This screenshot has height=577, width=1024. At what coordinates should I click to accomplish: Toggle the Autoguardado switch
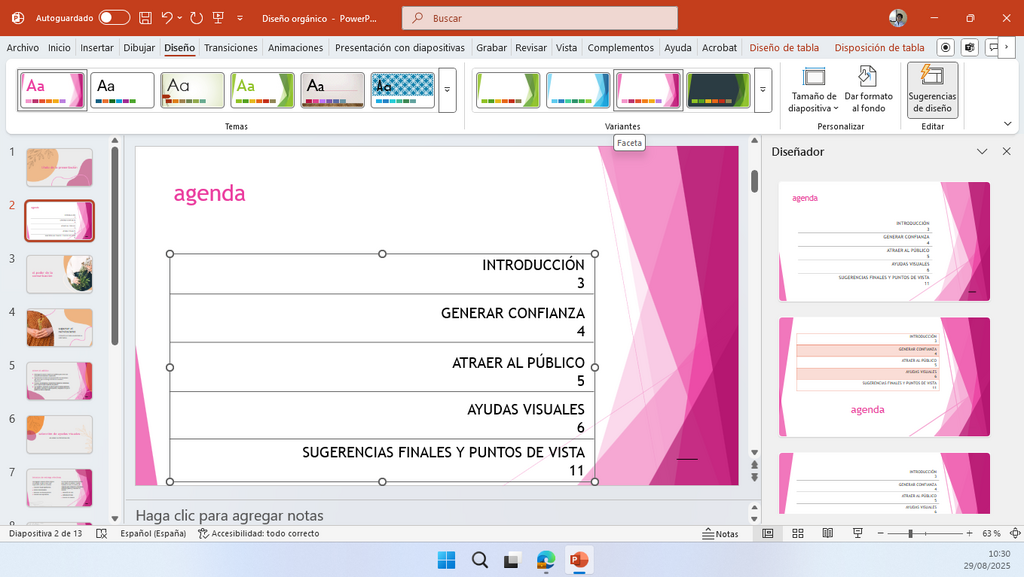tap(114, 18)
